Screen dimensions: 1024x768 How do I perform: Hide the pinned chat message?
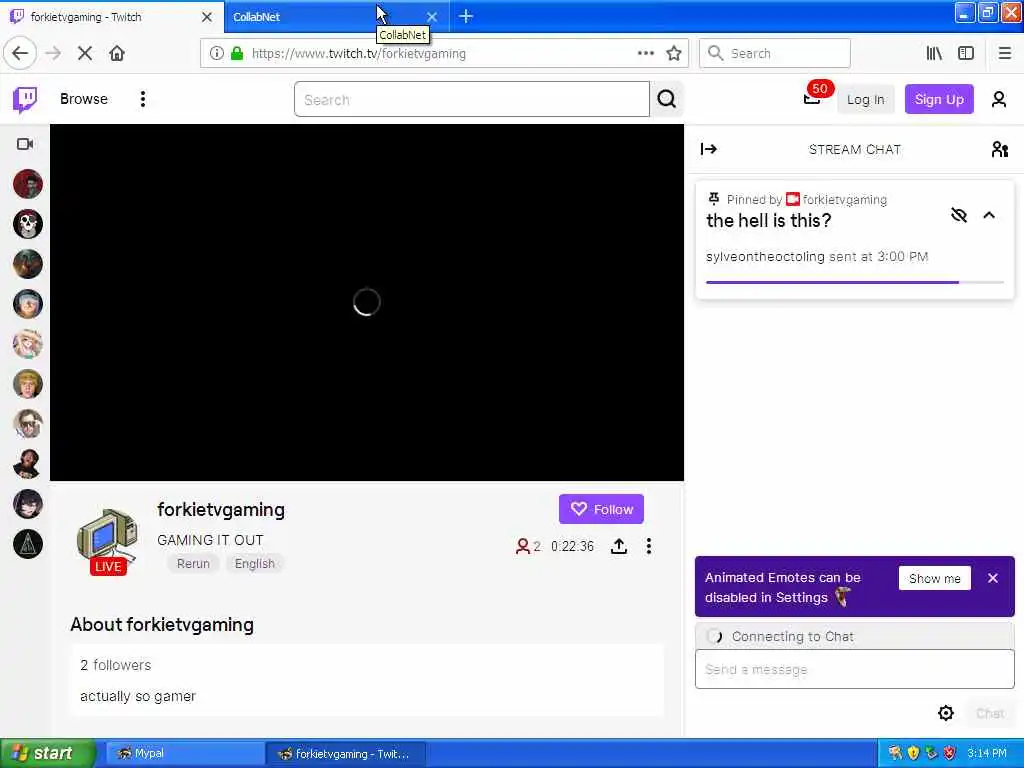point(959,215)
